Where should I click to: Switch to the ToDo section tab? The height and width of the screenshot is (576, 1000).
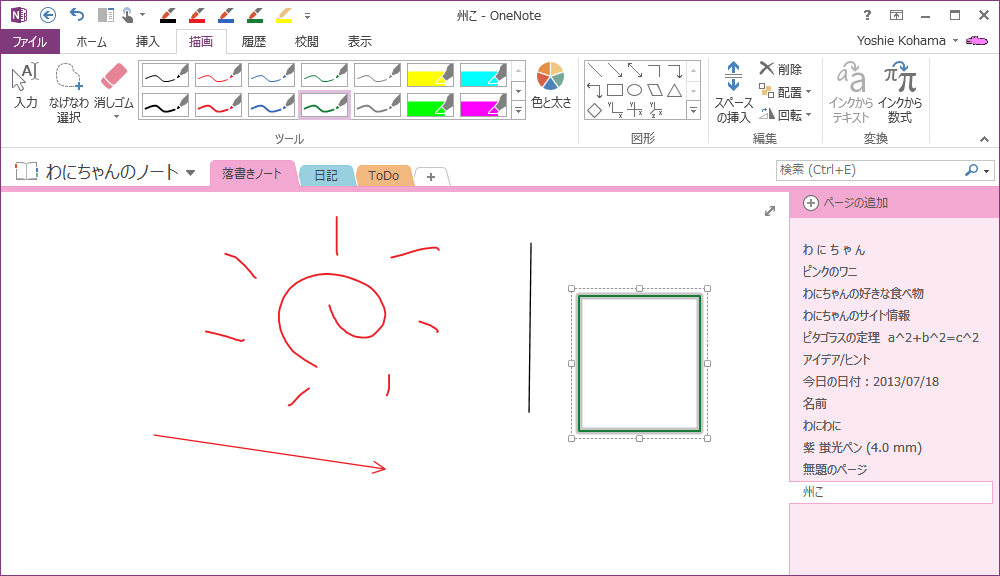(x=383, y=175)
